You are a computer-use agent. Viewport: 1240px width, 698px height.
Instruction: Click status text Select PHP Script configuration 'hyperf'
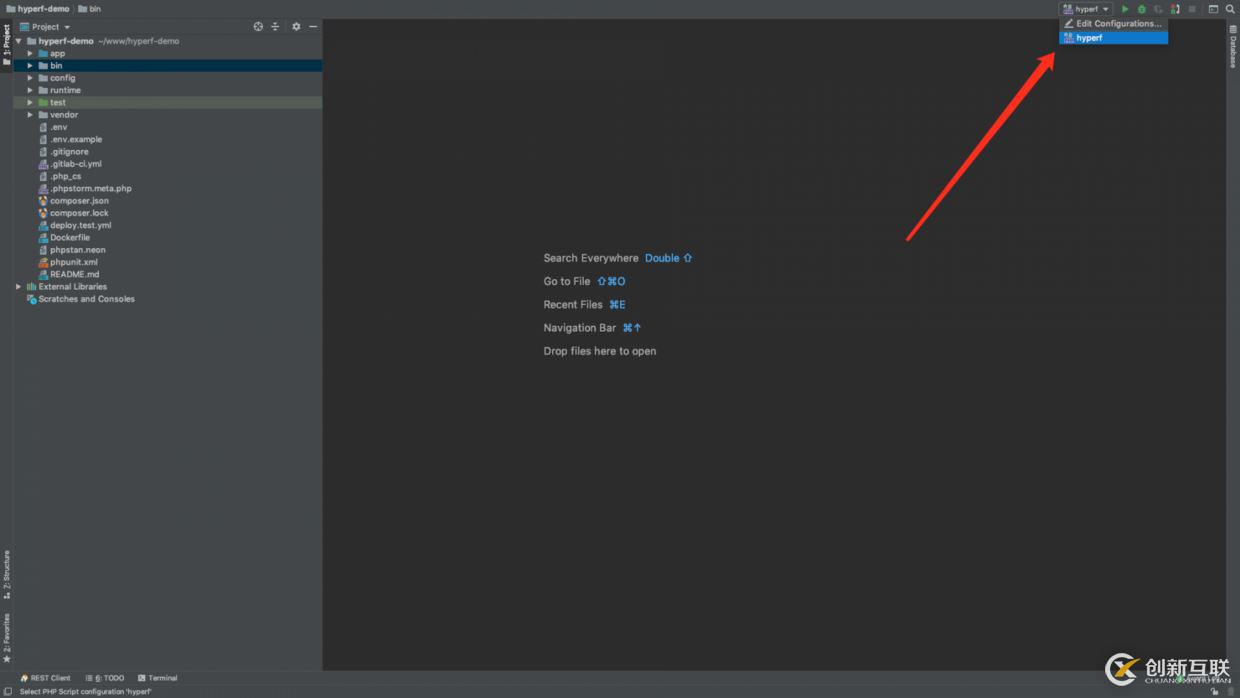86,691
